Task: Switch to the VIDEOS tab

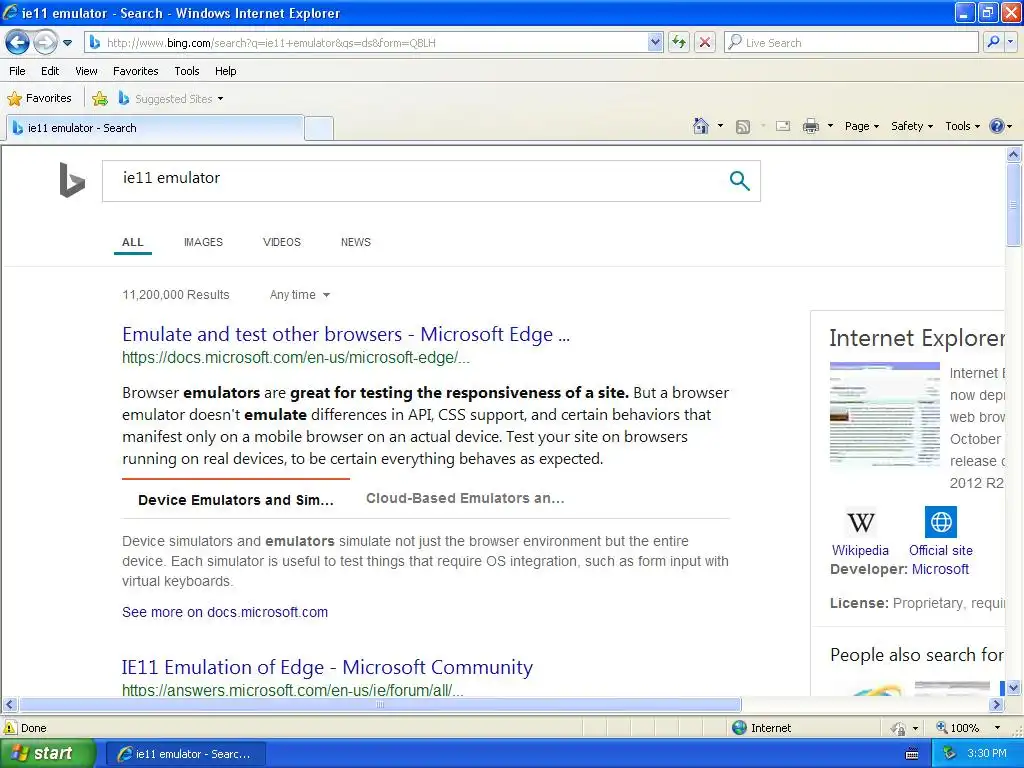Action: [281, 242]
